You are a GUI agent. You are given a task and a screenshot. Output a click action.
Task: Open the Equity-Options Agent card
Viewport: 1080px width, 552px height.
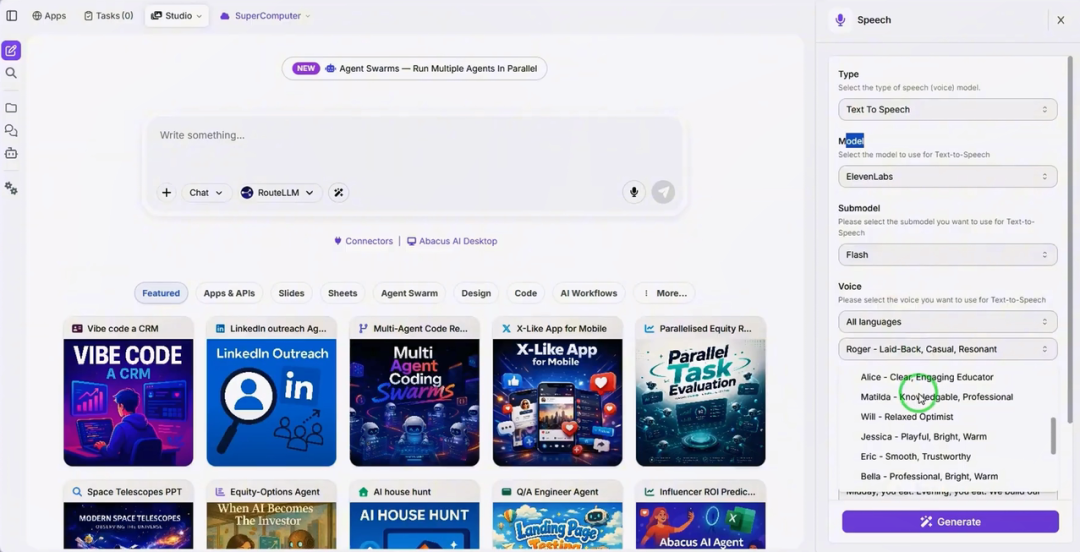271,515
